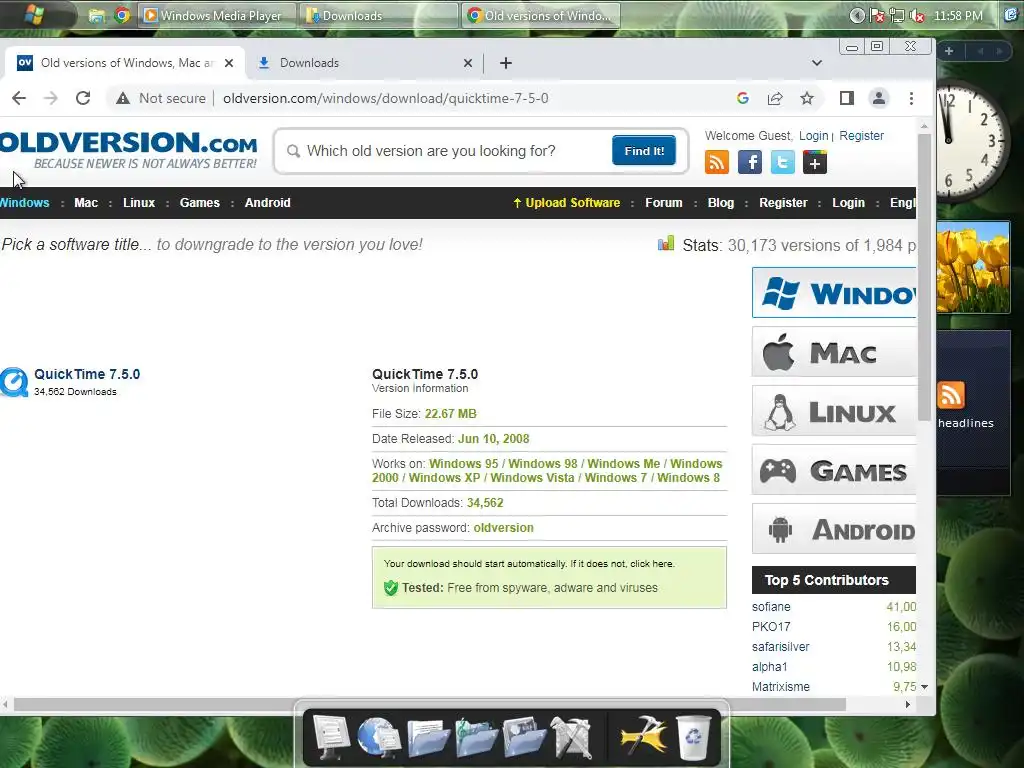Click the hammer tool icon in dock
This screenshot has height=768, width=1024.
(x=644, y=738)
